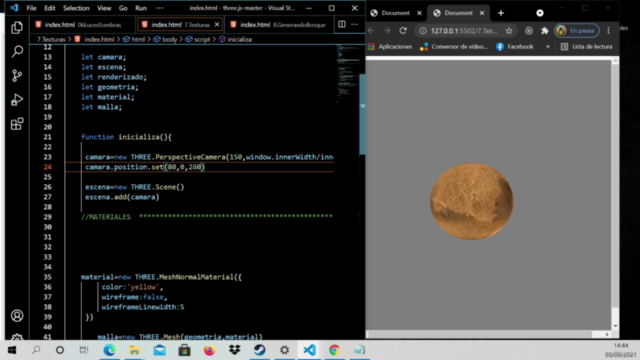Open the Run and Debug view
Screen dimensions: 640x360
(17, 100)
